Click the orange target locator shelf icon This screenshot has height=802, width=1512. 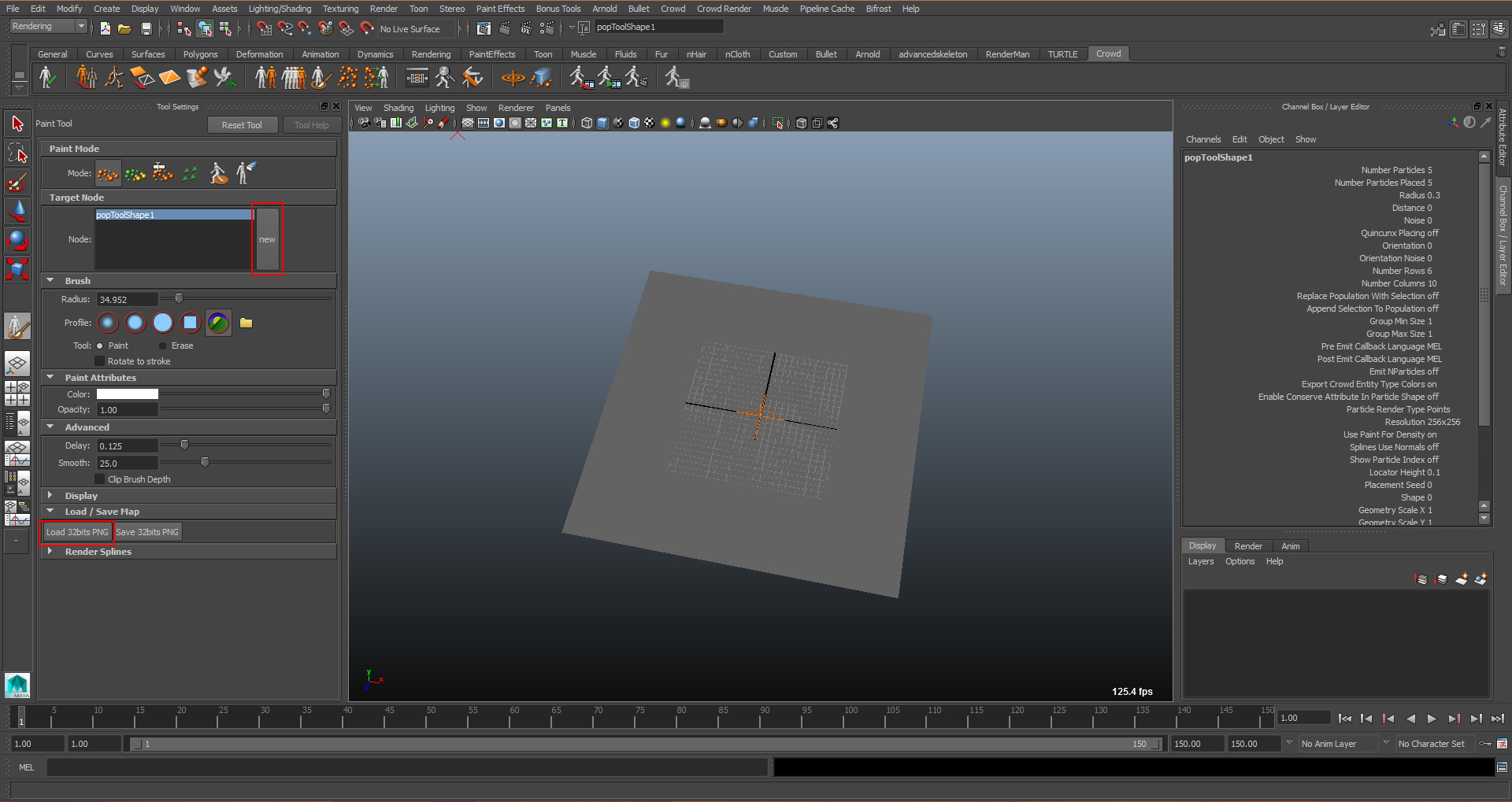(513, 78)
